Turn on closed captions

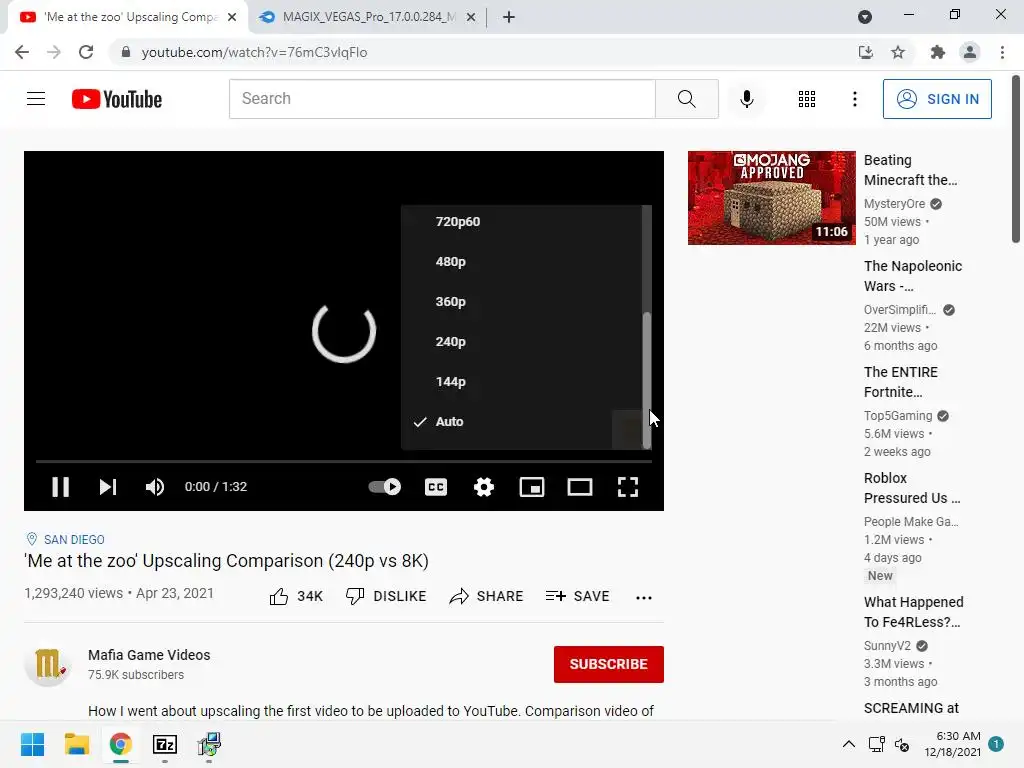436,487
